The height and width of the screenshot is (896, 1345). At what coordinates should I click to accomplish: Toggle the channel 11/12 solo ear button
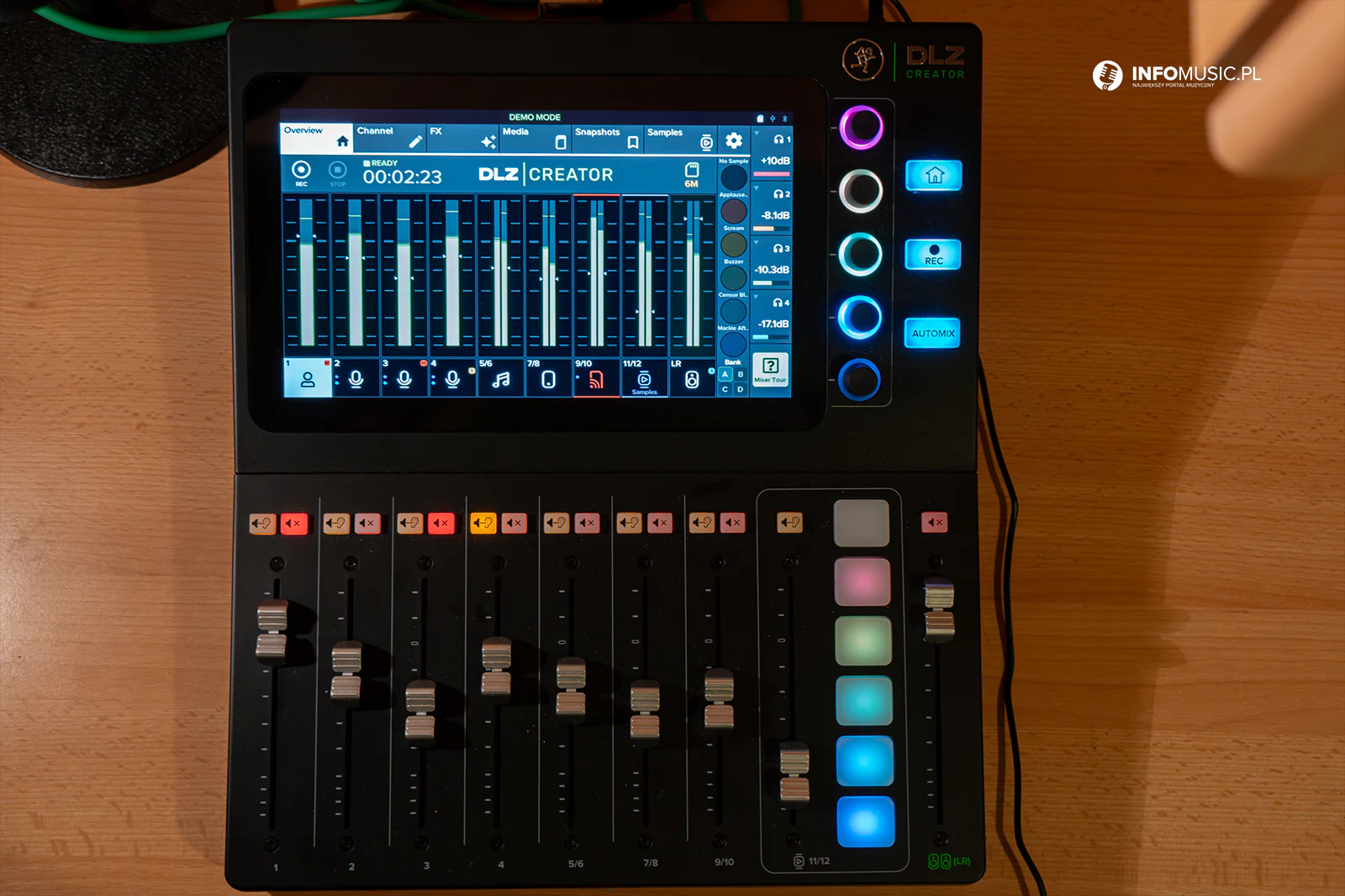click(x=789, y=523)
